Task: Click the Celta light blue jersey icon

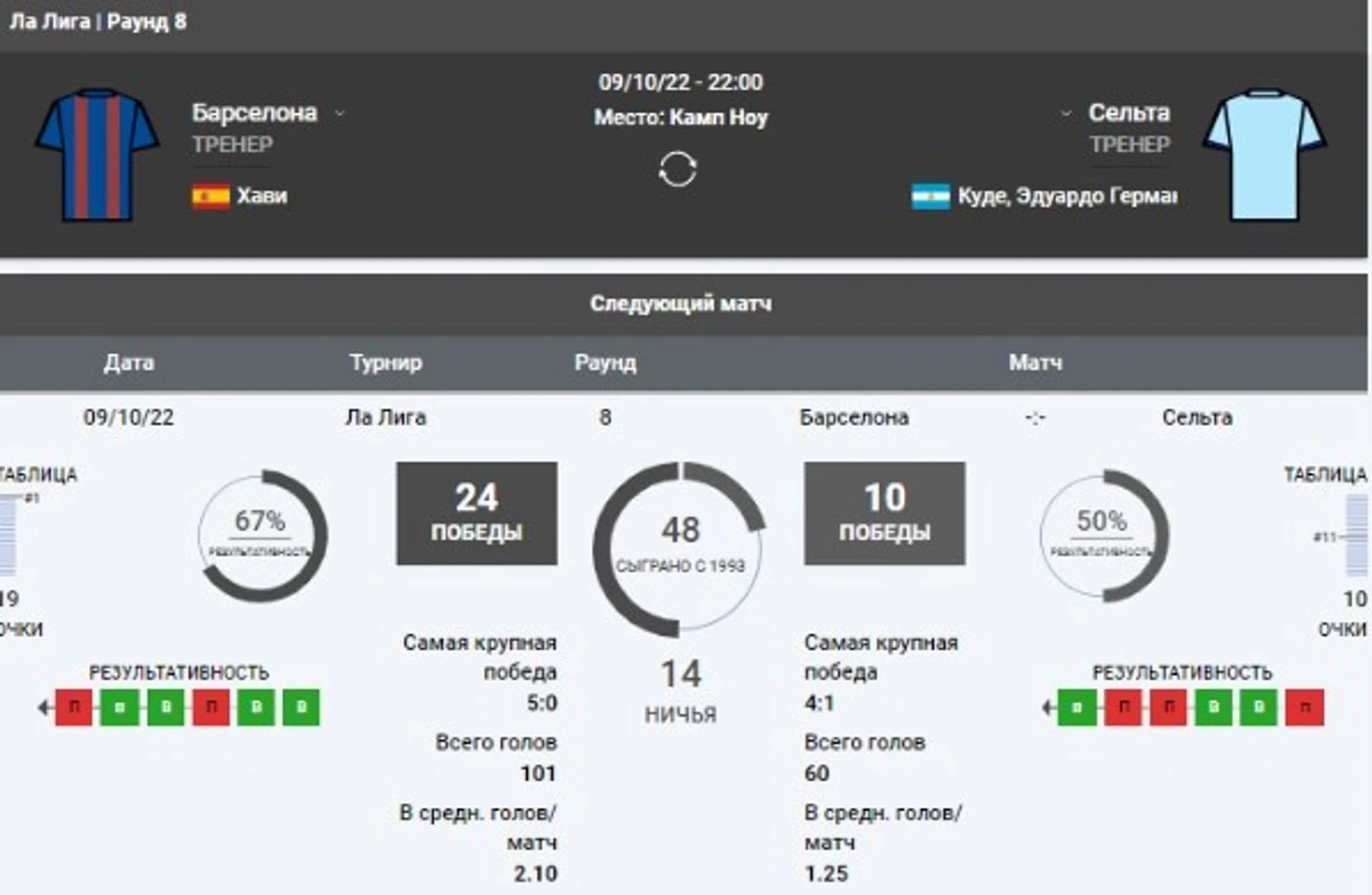Action: pyautogui.click(x=1264, y=155)
